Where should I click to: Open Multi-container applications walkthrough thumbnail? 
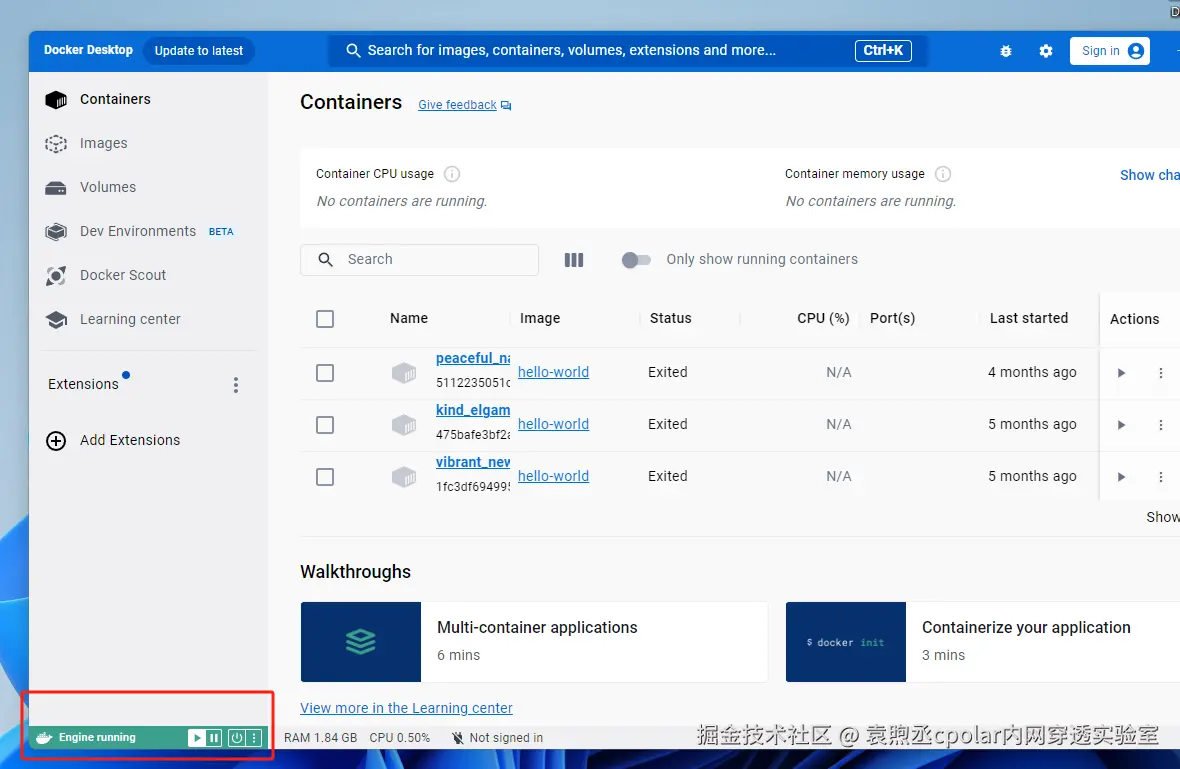(360, 642)
